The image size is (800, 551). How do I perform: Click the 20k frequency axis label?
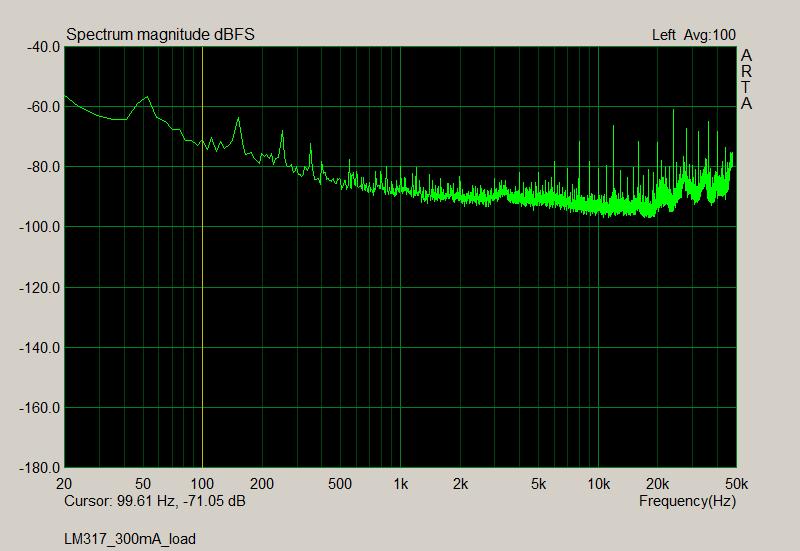(x=658, y=483)
